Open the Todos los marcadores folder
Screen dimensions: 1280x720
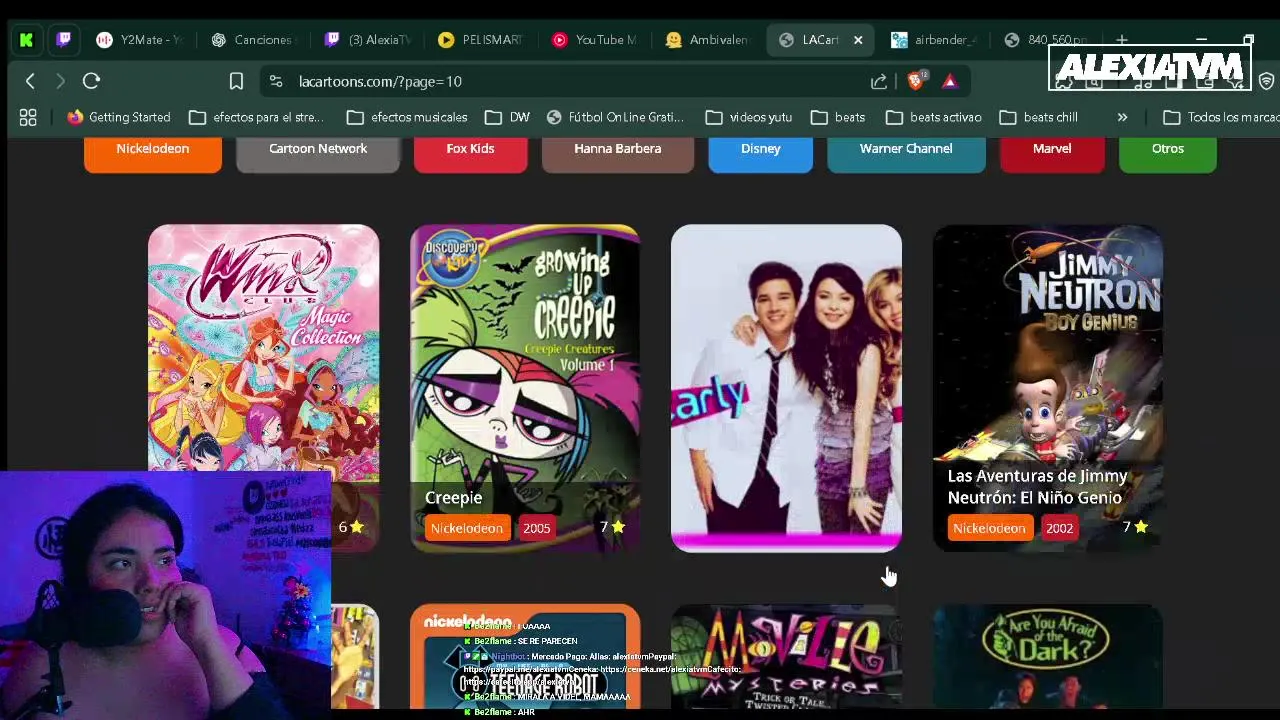tap(1221, 117)
